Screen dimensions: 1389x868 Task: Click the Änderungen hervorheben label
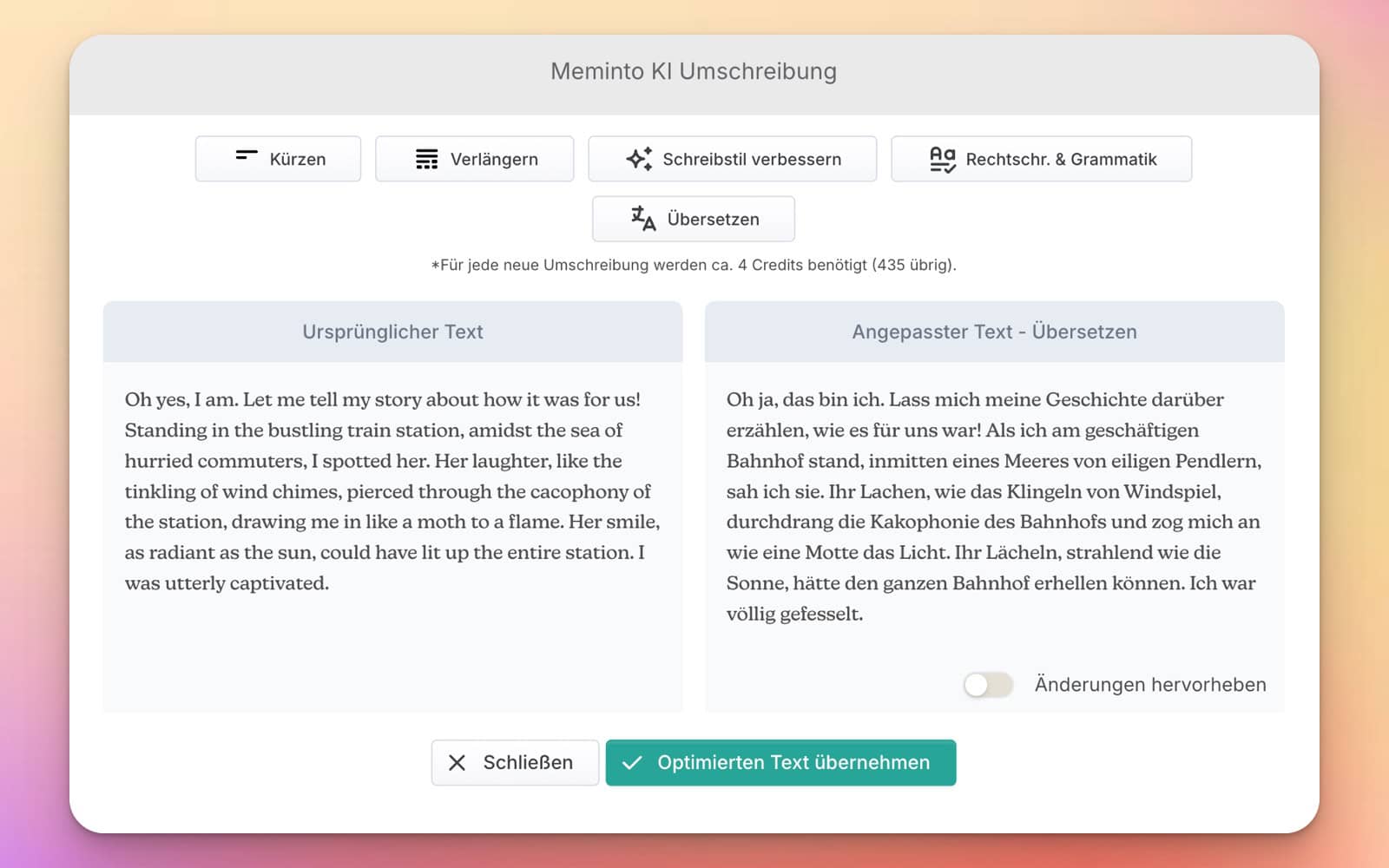click(1150, 685)
